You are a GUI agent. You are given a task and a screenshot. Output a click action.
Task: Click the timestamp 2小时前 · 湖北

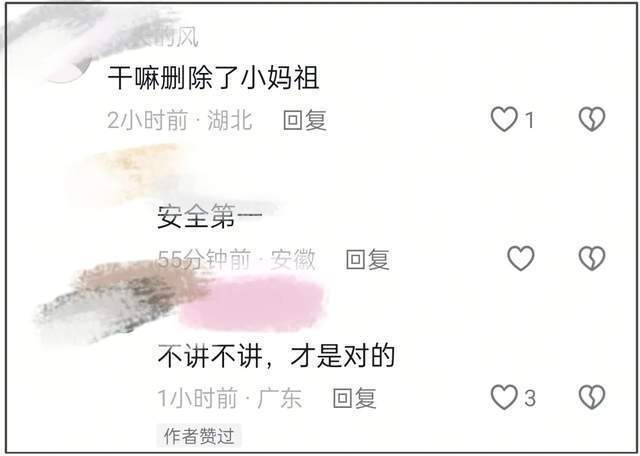click(x=180, y=120)
